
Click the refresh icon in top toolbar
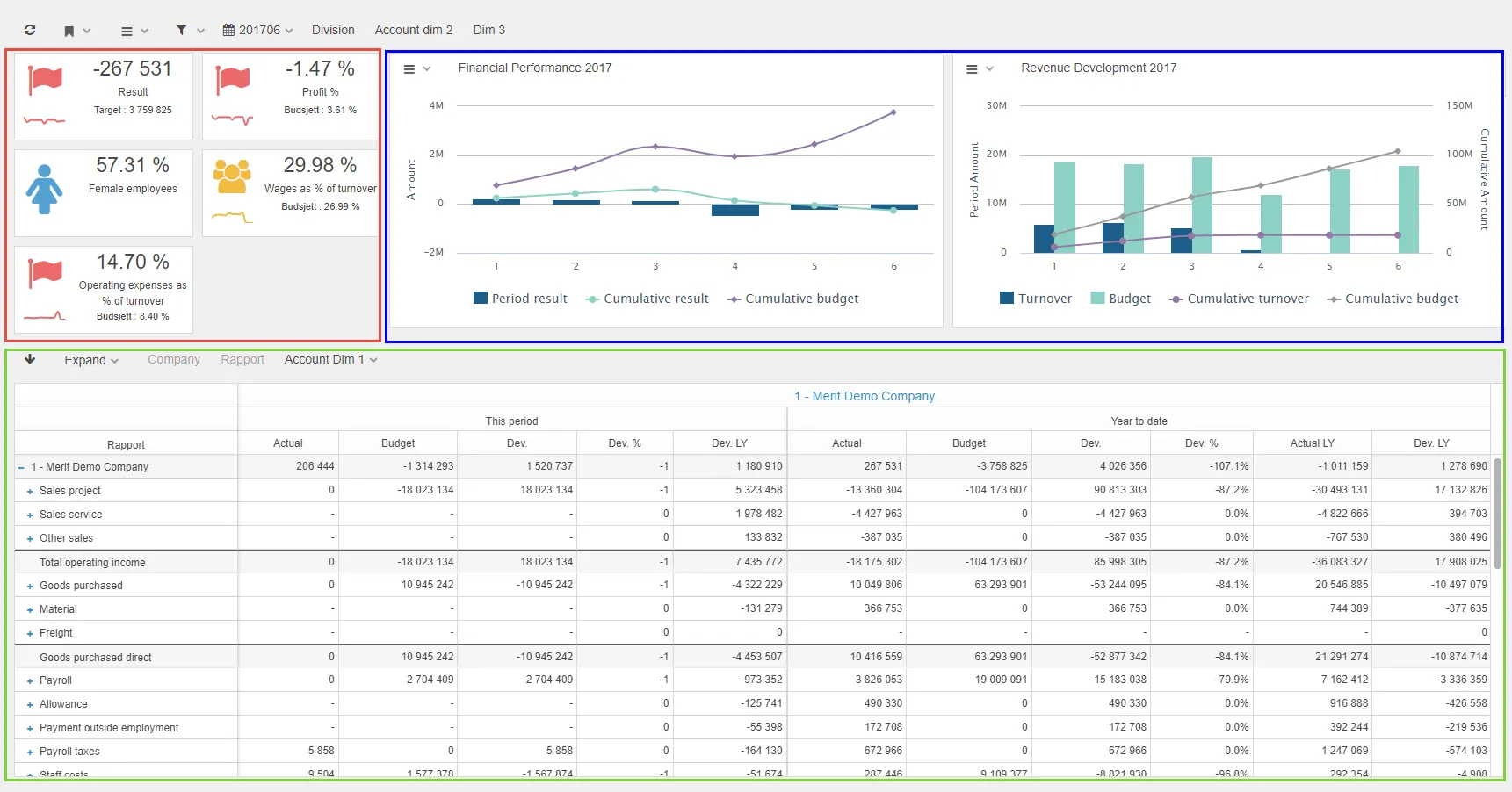pyautogui.click(x=30, y=30)
